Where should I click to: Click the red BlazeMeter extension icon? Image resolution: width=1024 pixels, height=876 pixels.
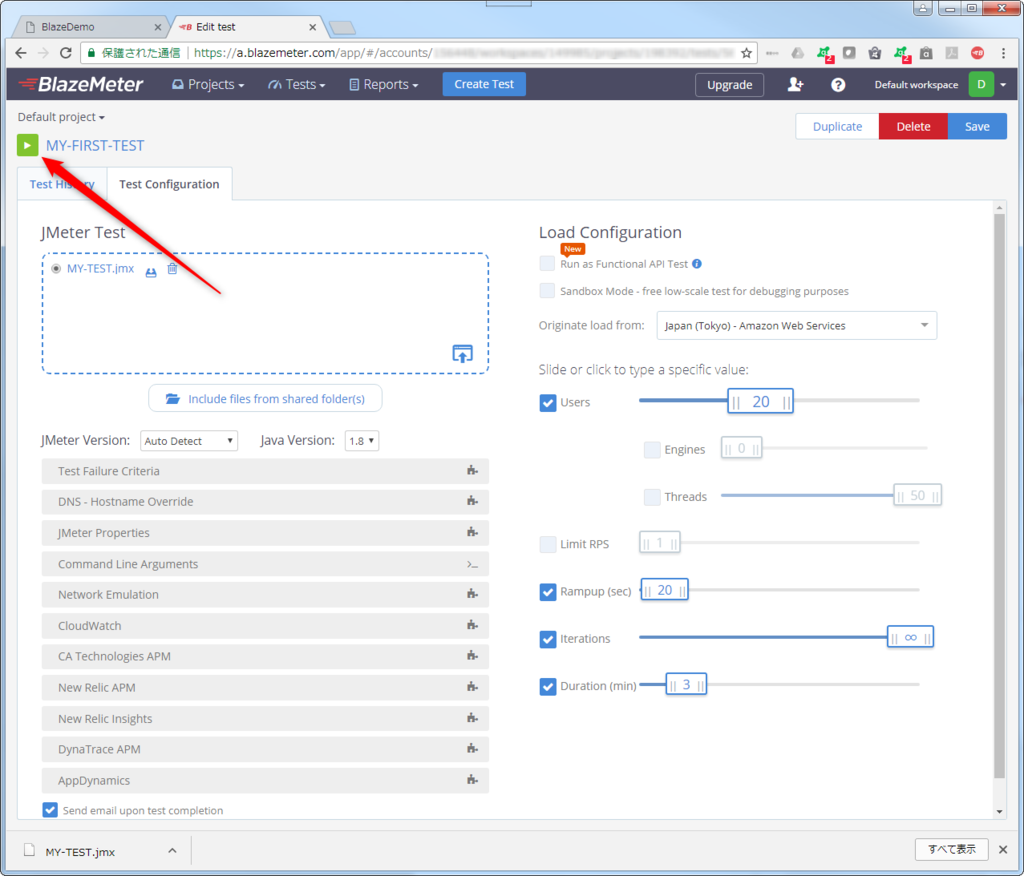[x=977, y=53]
